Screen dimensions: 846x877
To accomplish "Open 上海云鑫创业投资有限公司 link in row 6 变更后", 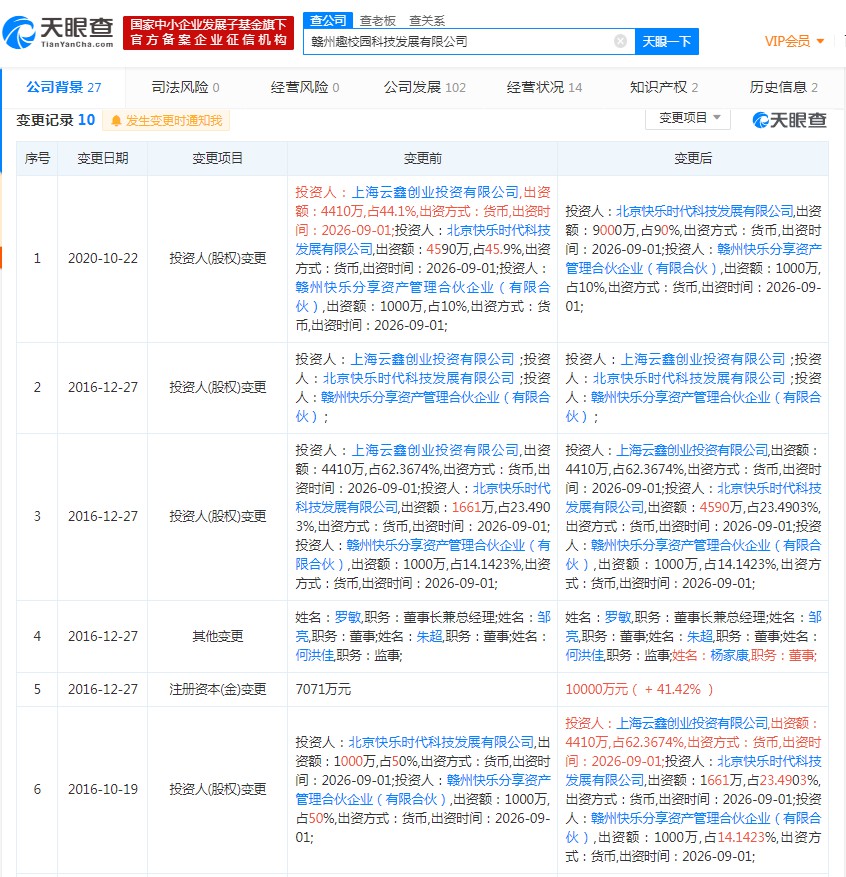I will coord(692,723).
